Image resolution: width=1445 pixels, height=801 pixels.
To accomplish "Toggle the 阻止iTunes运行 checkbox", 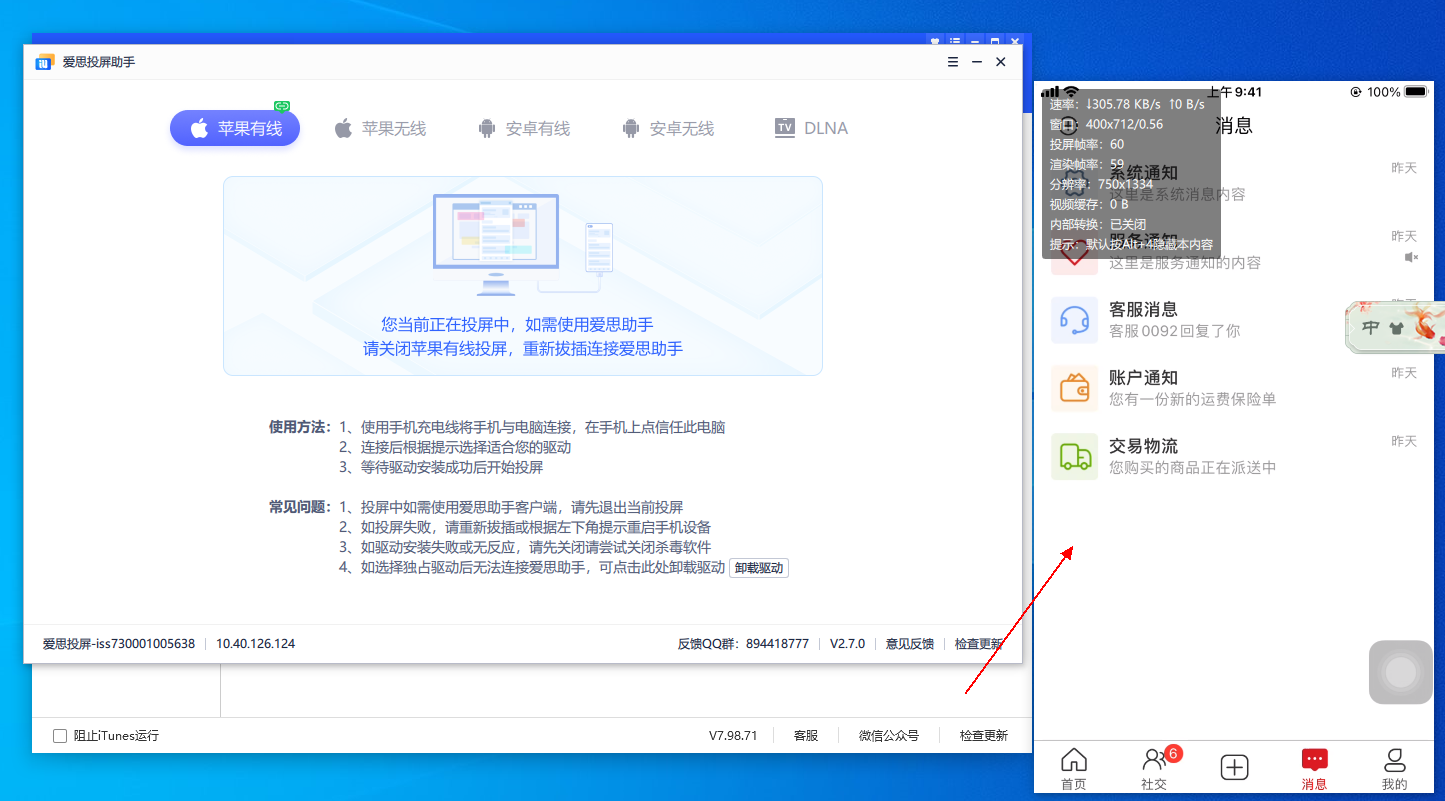I will click(x=60, y=736).
